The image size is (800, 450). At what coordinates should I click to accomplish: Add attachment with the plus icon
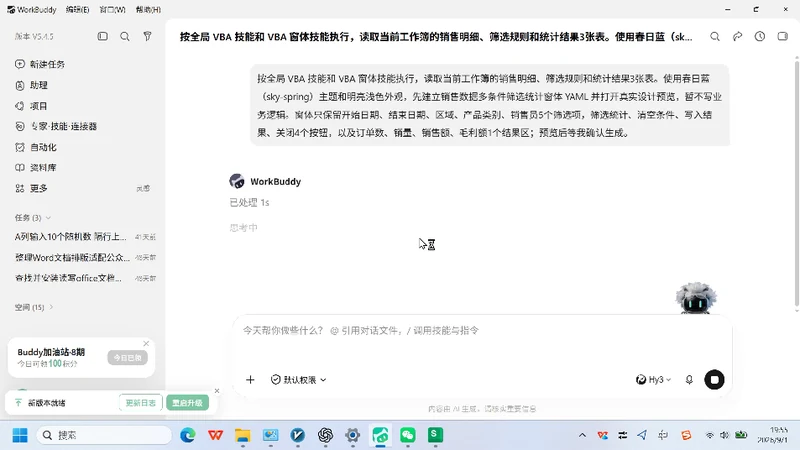coord(250,380)
